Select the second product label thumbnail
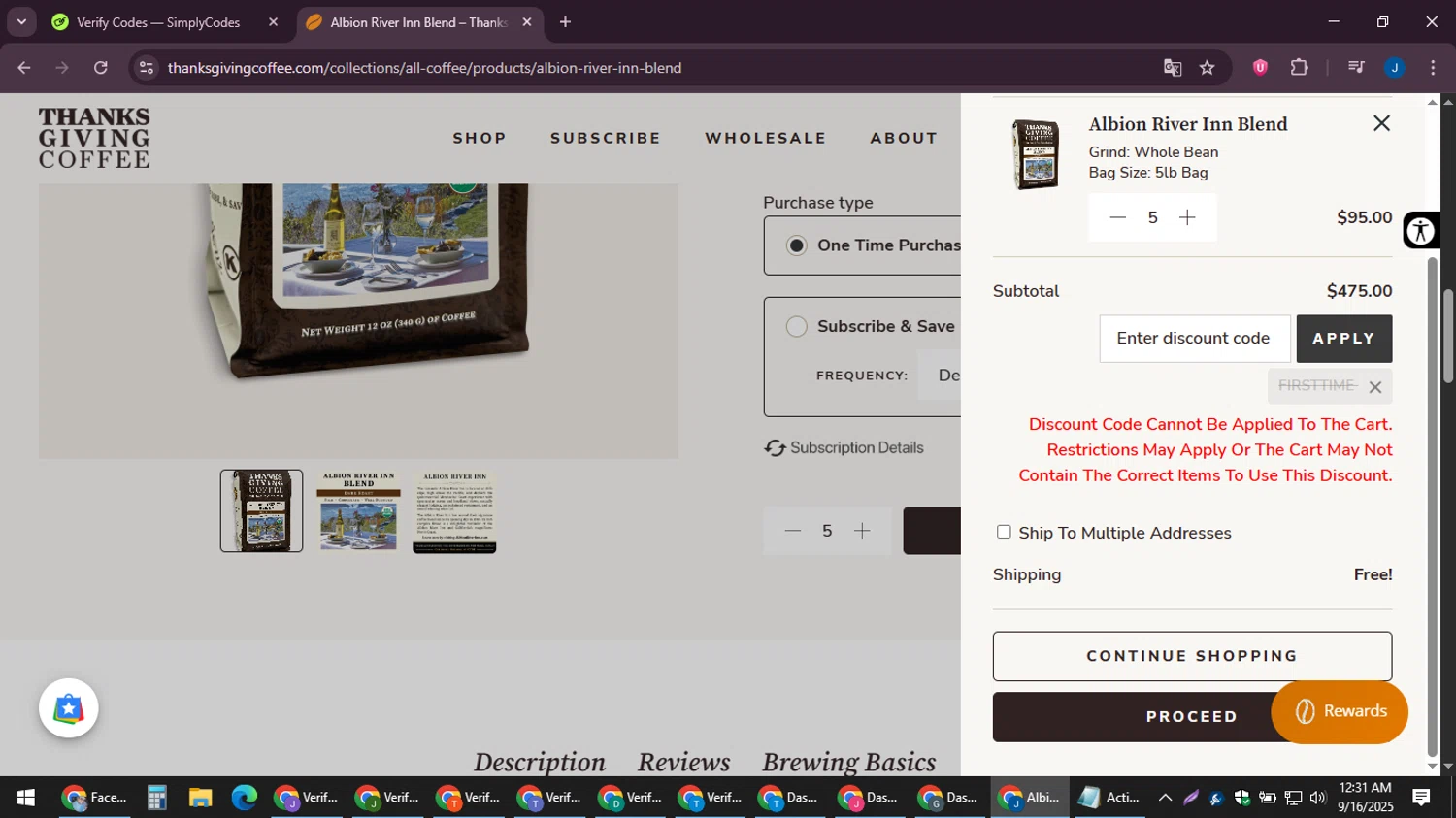Screen dimensions: 1456x818 point(358,511)
